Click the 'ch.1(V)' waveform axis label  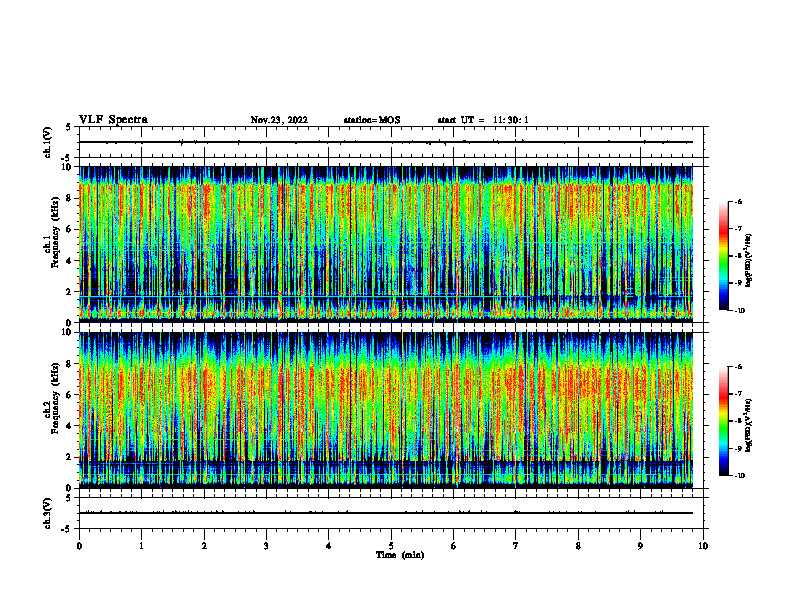48,142
